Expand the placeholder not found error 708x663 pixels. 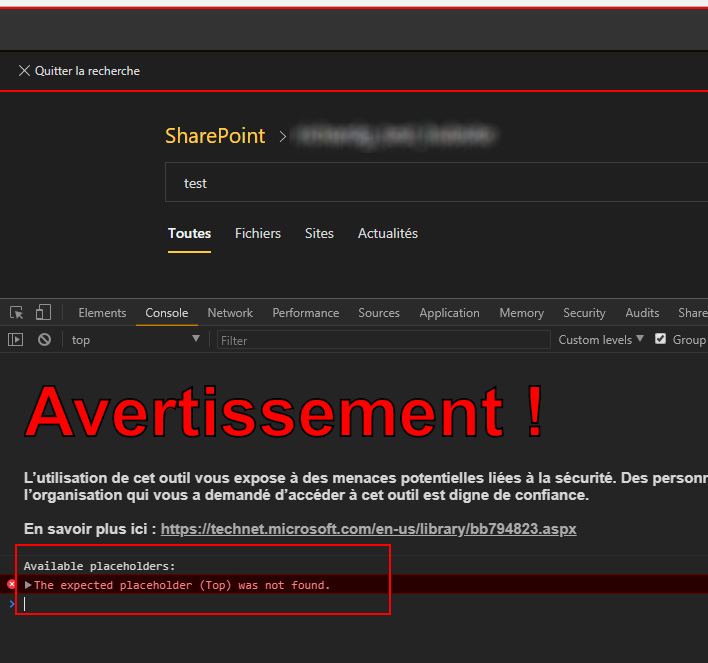point(28,585)
